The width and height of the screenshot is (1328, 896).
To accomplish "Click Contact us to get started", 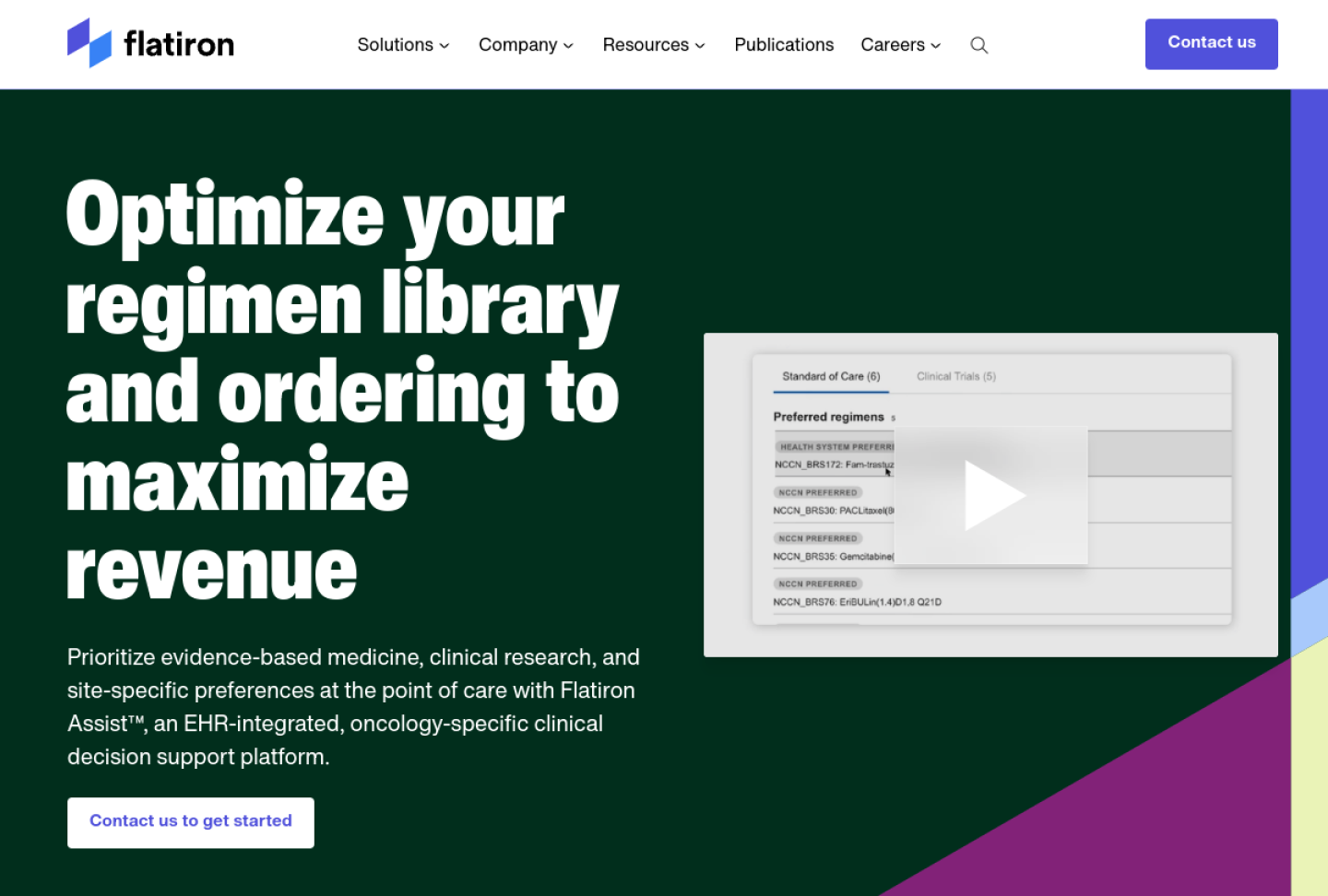I will pyautogui.click(x=191, y=822).
